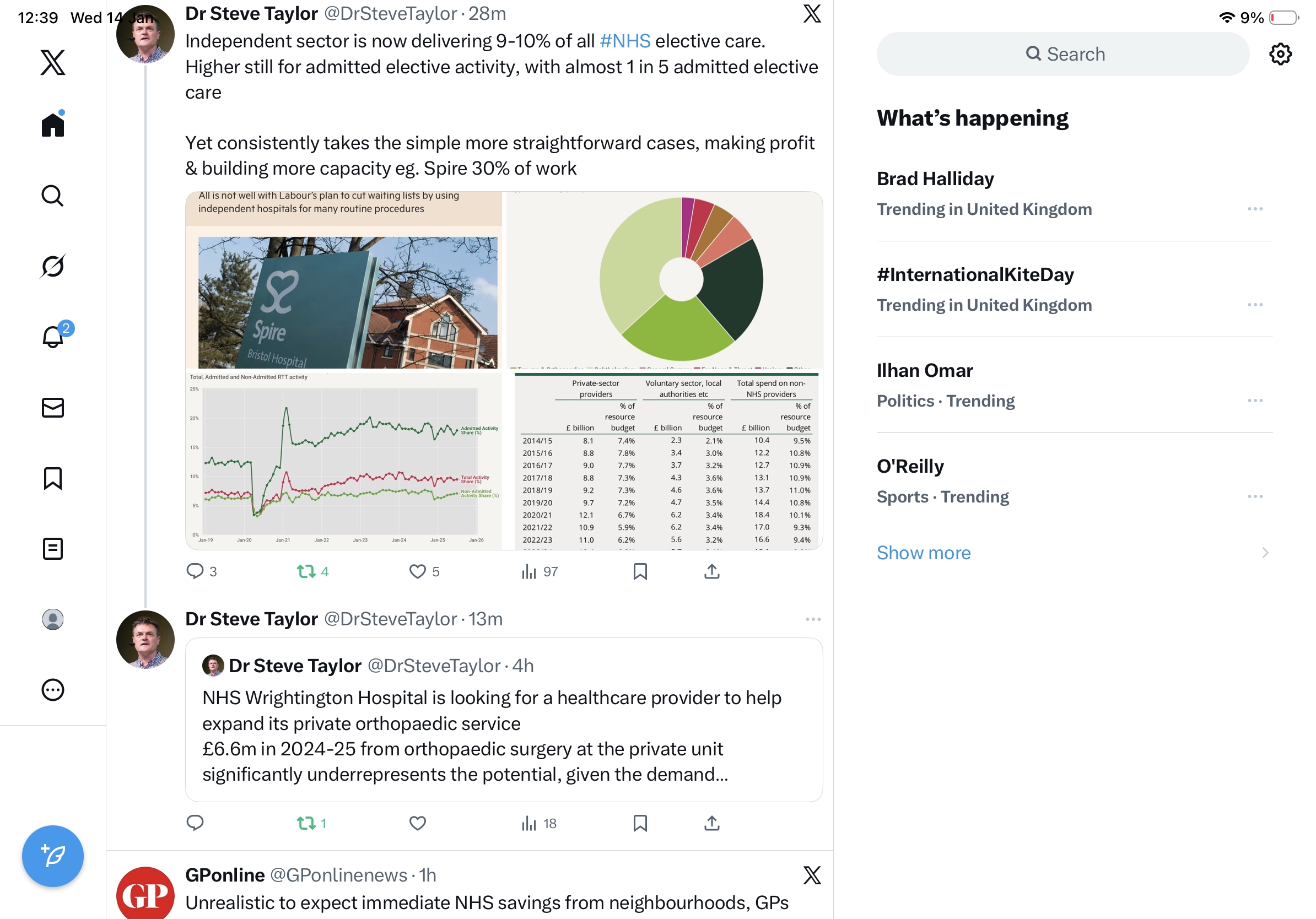Open the #NHS hashtag link
Screen dimensions: 1316x919
[625, 41]
